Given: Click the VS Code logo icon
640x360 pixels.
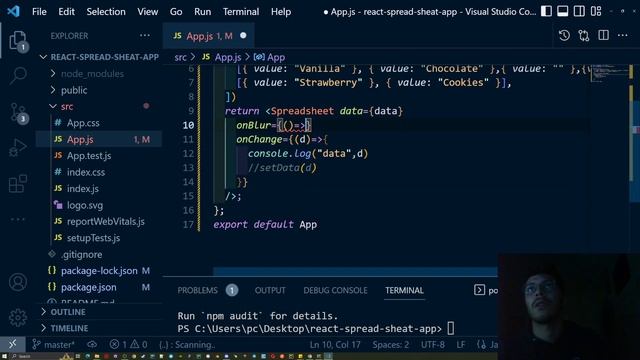Looking at the screenshot, I should [x=13, y=11].
